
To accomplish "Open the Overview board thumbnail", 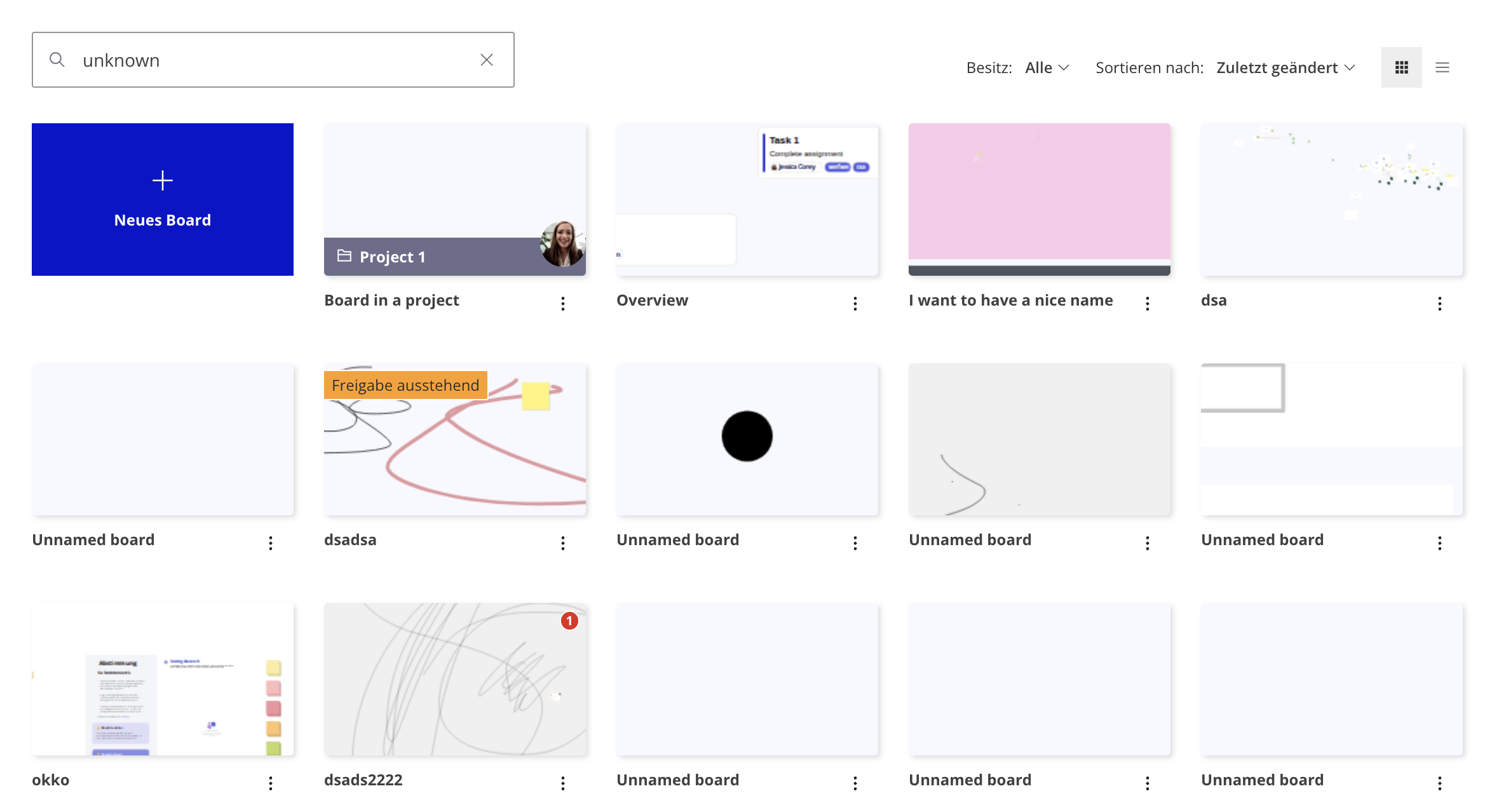I will [747, 200].
